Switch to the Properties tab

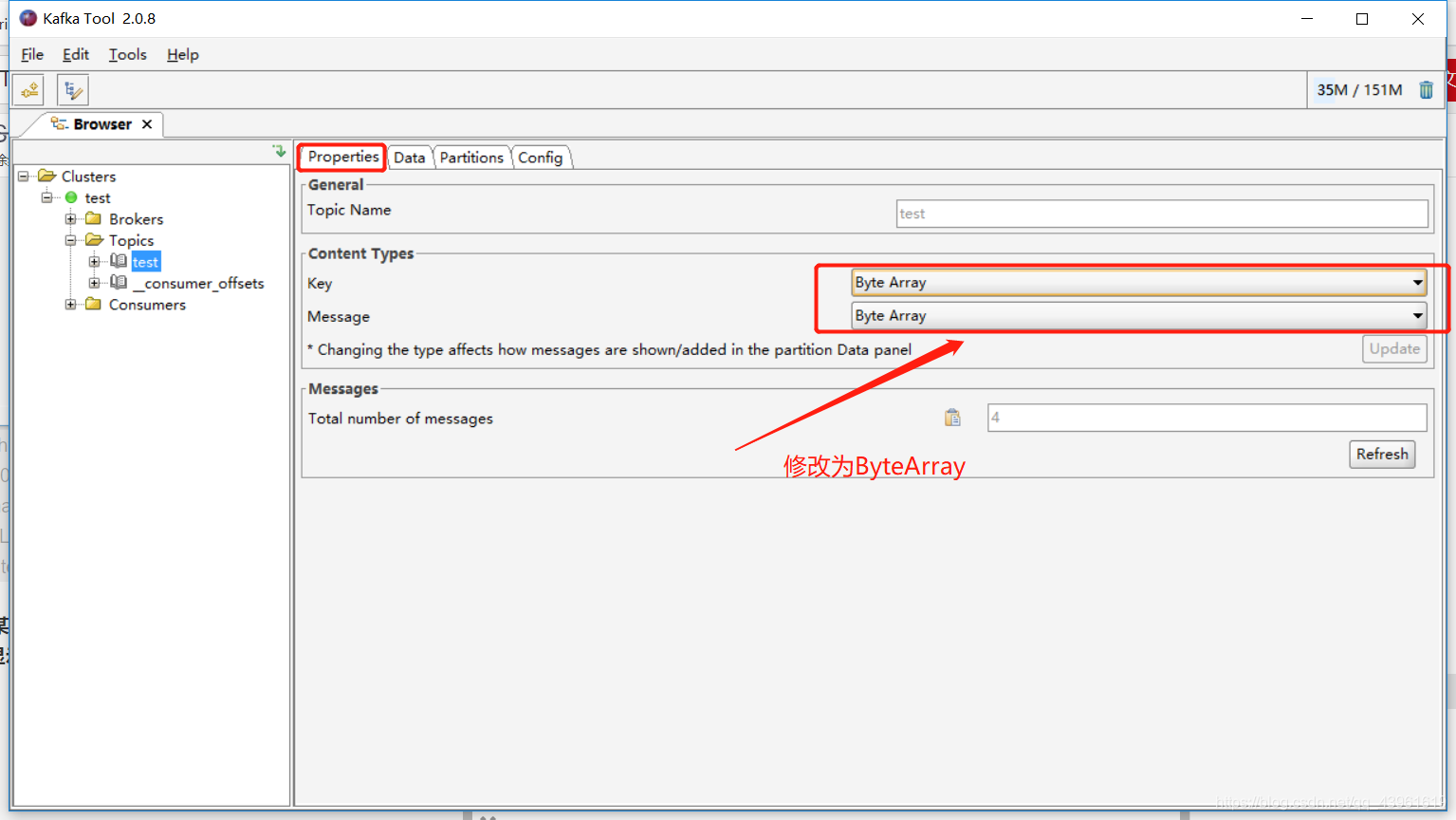coord(342,157)
